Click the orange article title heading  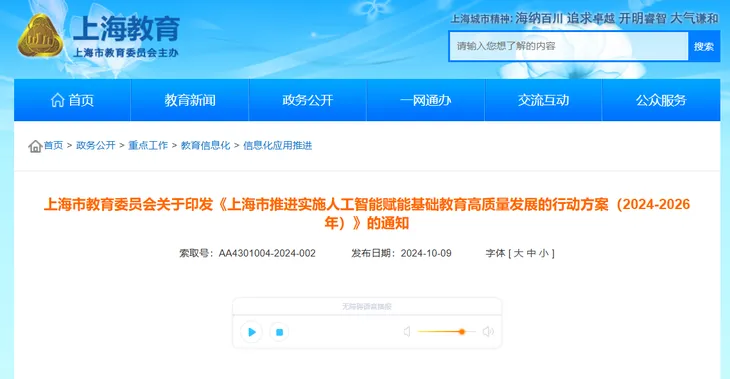click(367, 213)
